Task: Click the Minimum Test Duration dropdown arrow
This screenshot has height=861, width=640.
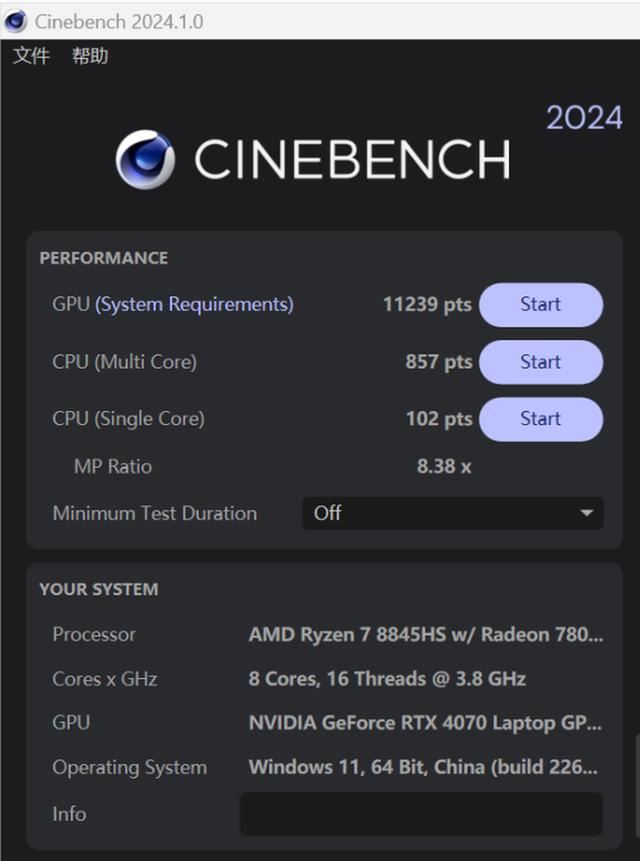Action: click(x=586, y=513)
